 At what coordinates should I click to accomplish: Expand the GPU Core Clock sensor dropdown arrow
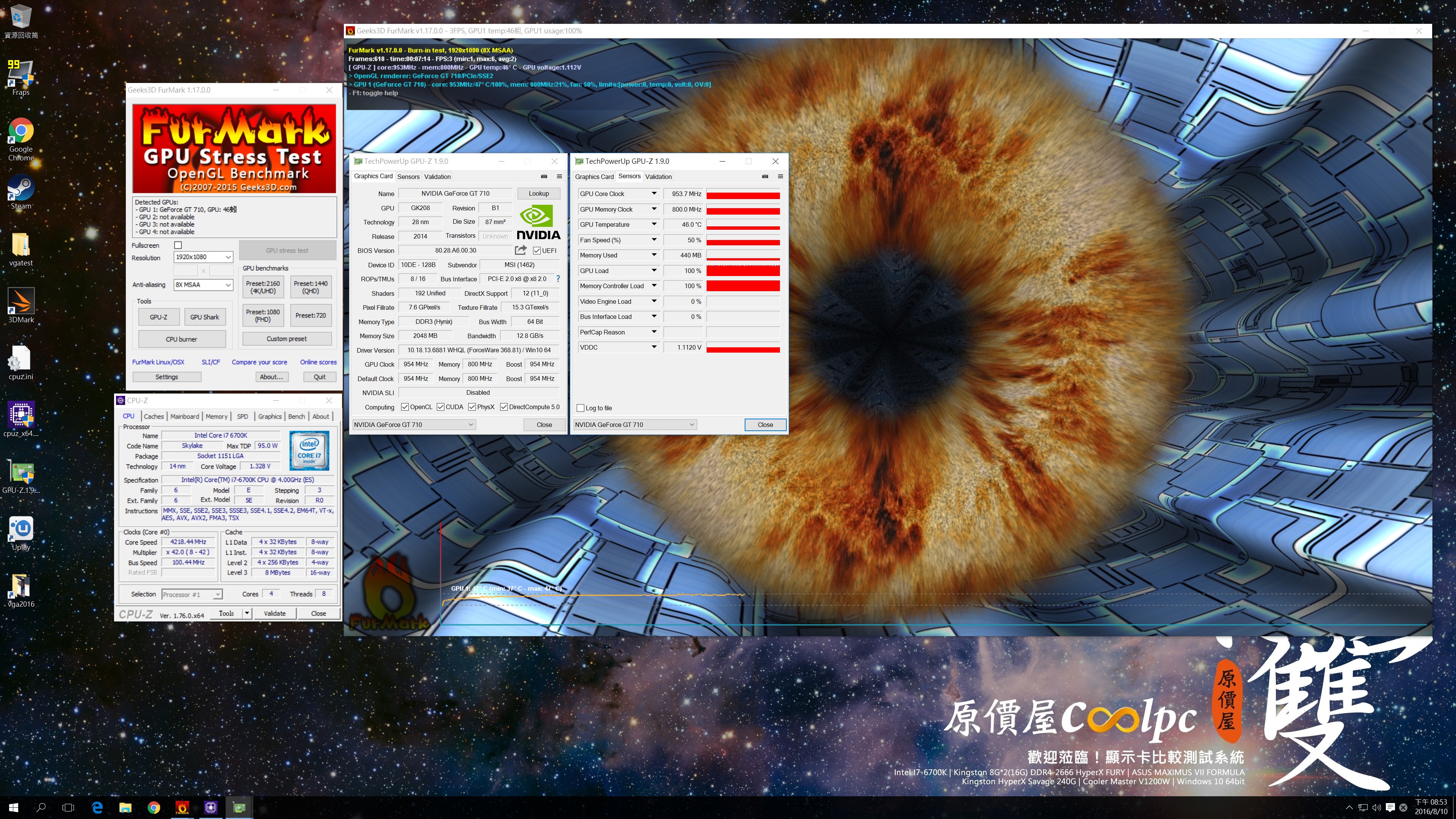654,193
